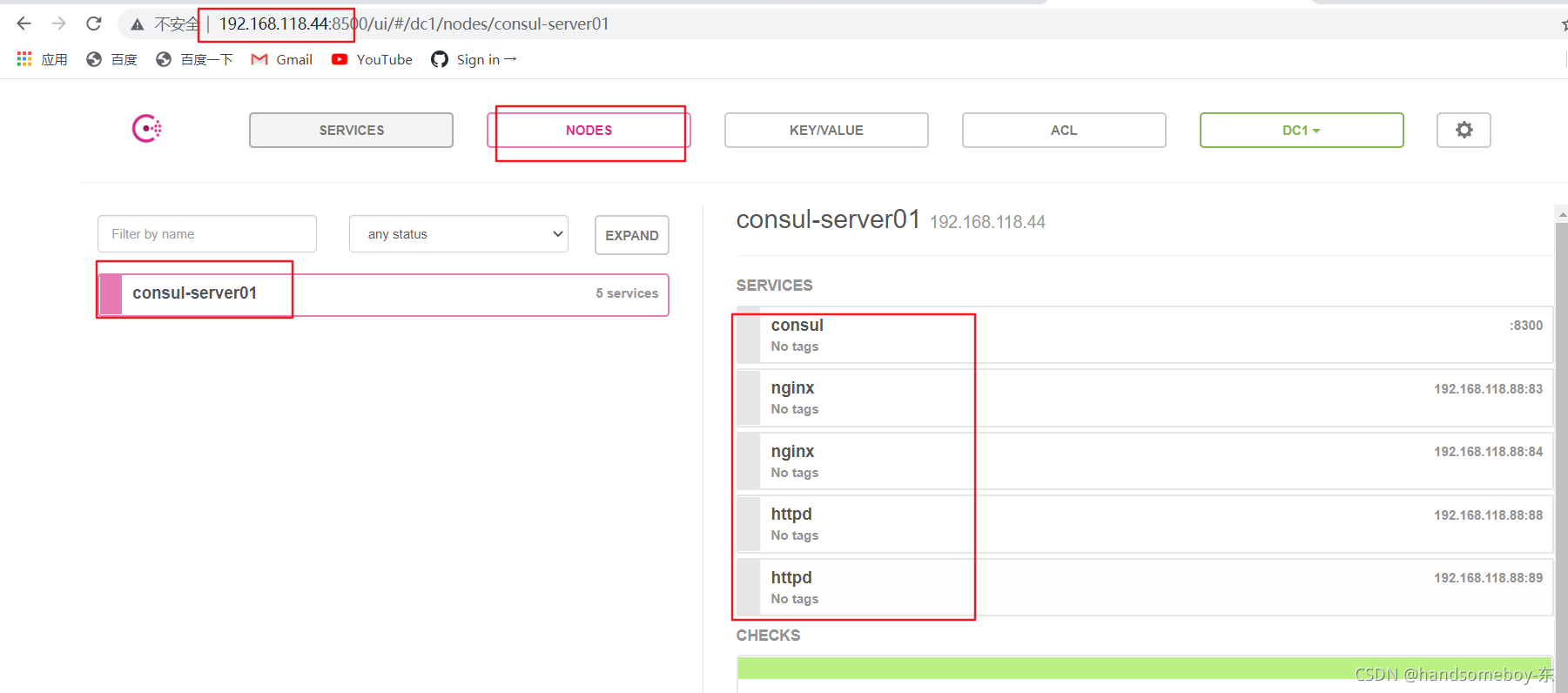The height and width of the screenshot is (693, 1568).
Task: Reload the page with the refresh icon
Action: coord(94,24)
